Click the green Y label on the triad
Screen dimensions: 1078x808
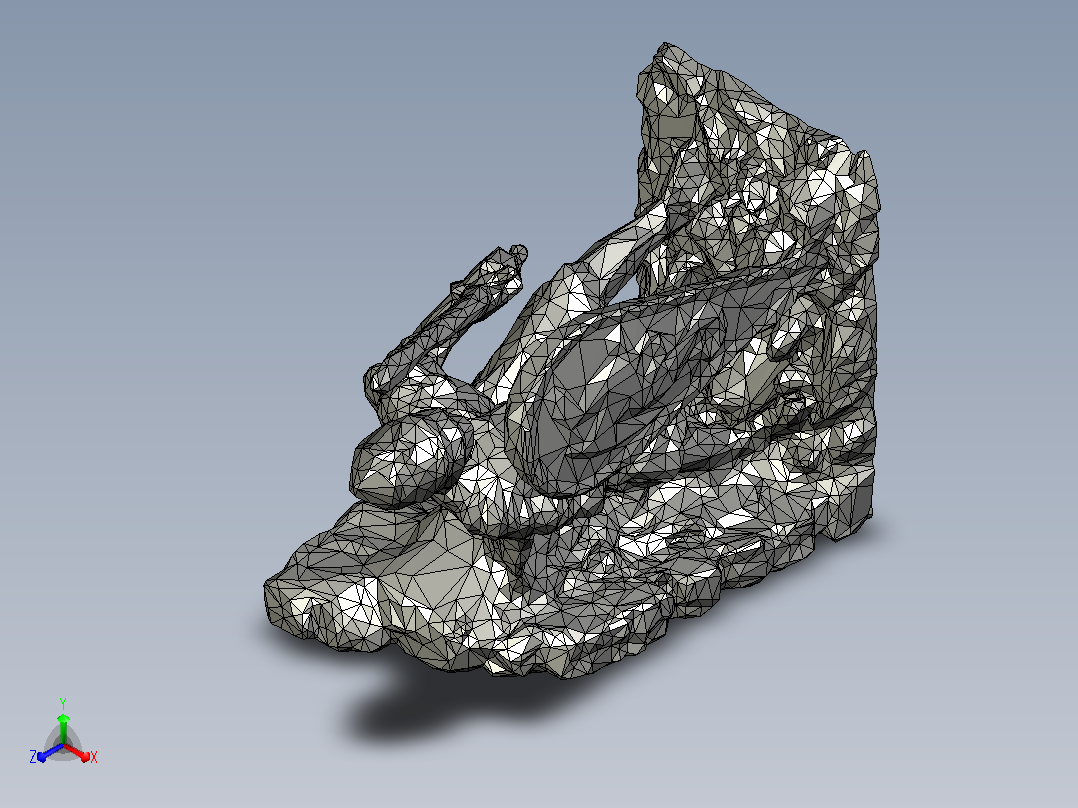63,703
